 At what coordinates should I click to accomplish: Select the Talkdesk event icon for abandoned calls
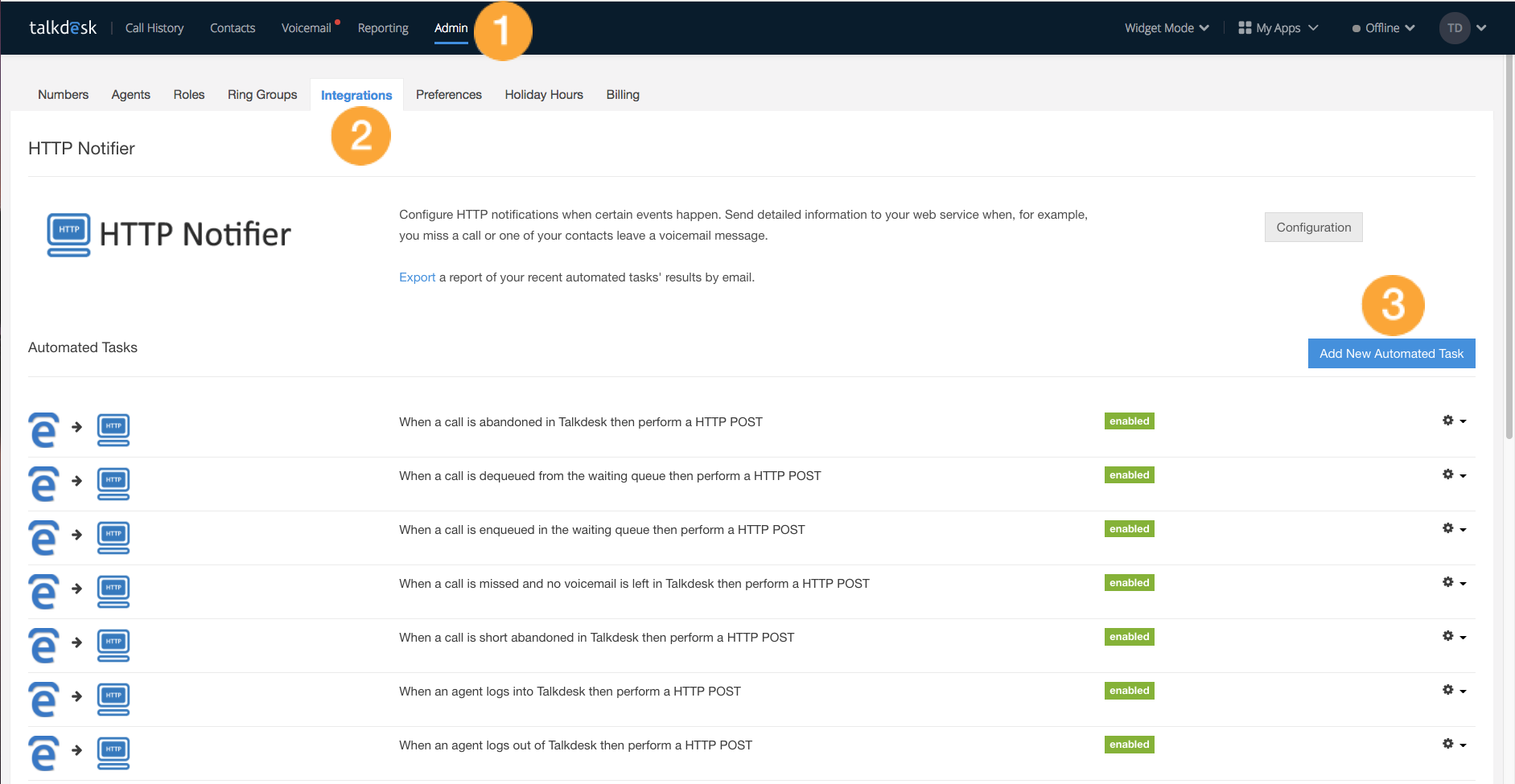(43, 429)
